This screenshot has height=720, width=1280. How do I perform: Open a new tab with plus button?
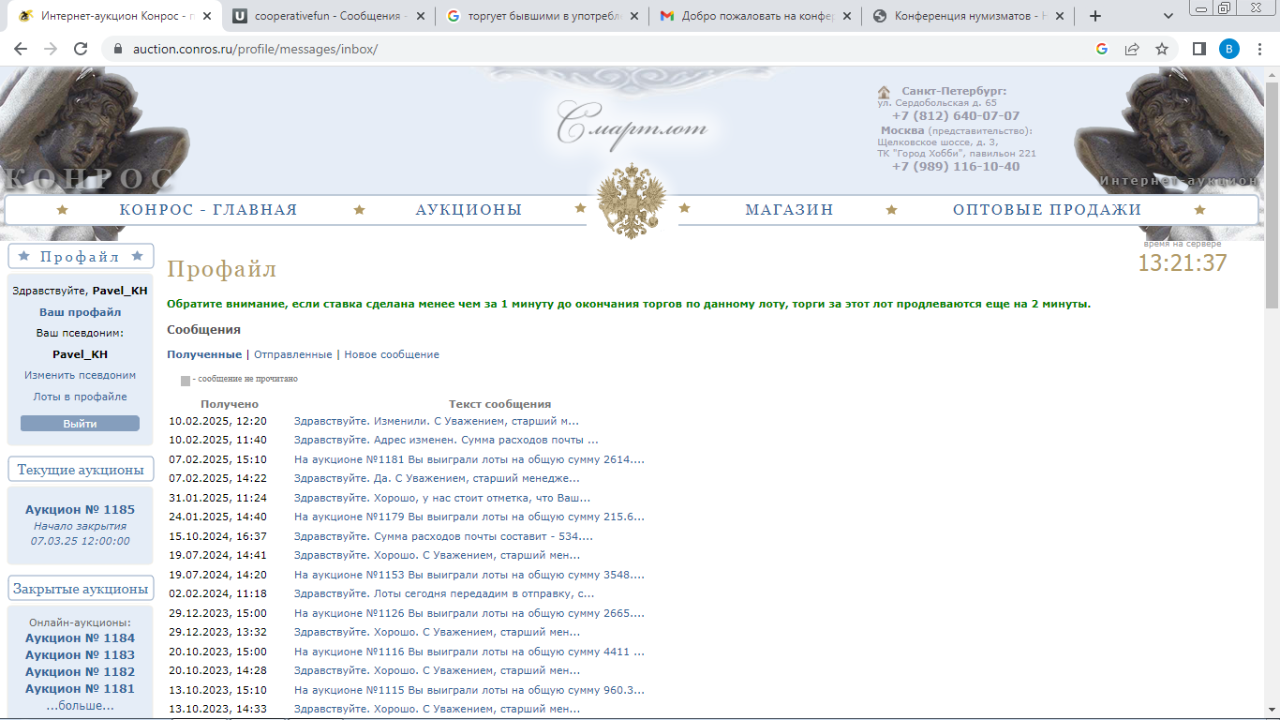1095,16
